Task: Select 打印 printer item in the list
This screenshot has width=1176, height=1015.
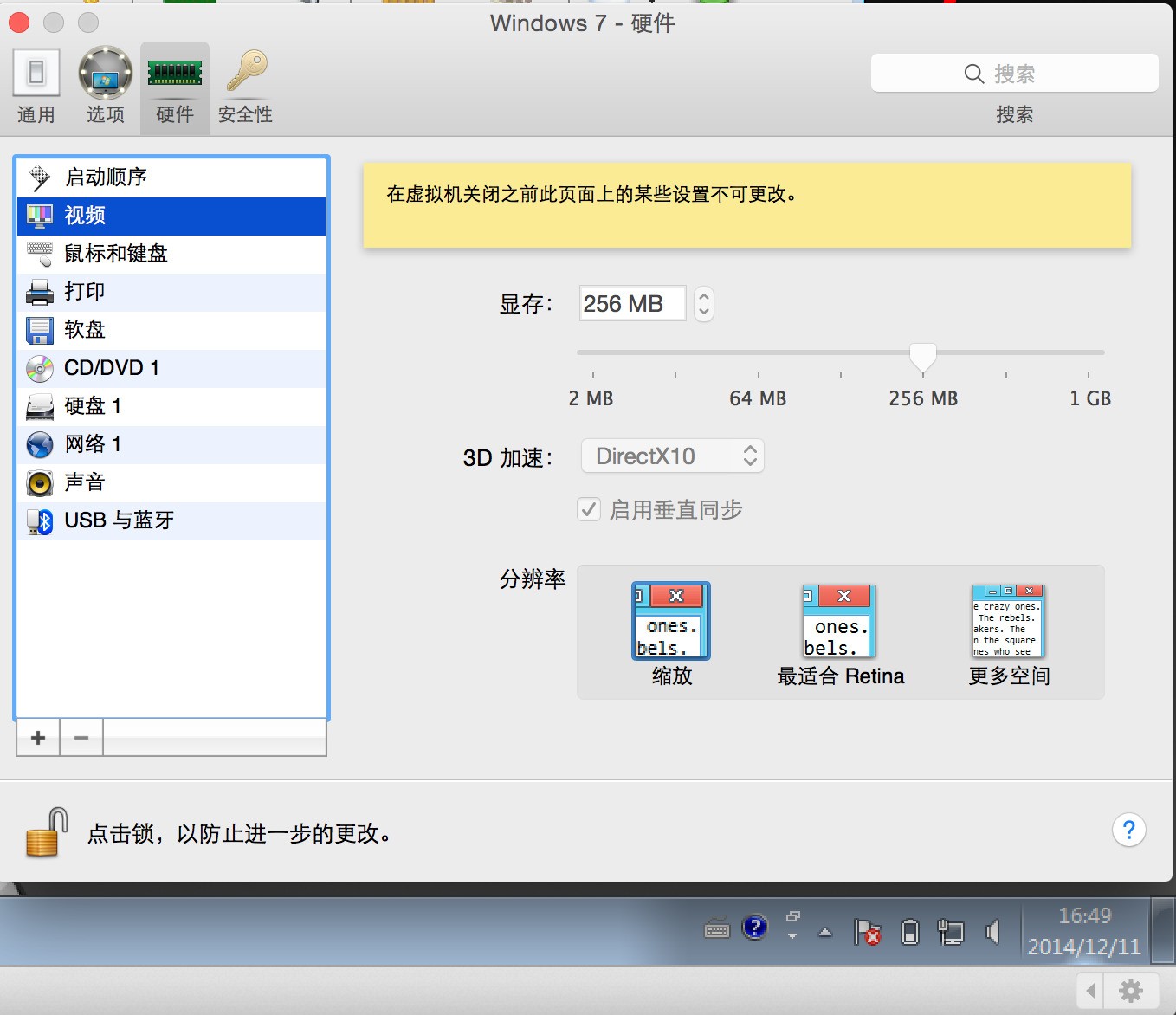Action: click(x=171, y=292)
